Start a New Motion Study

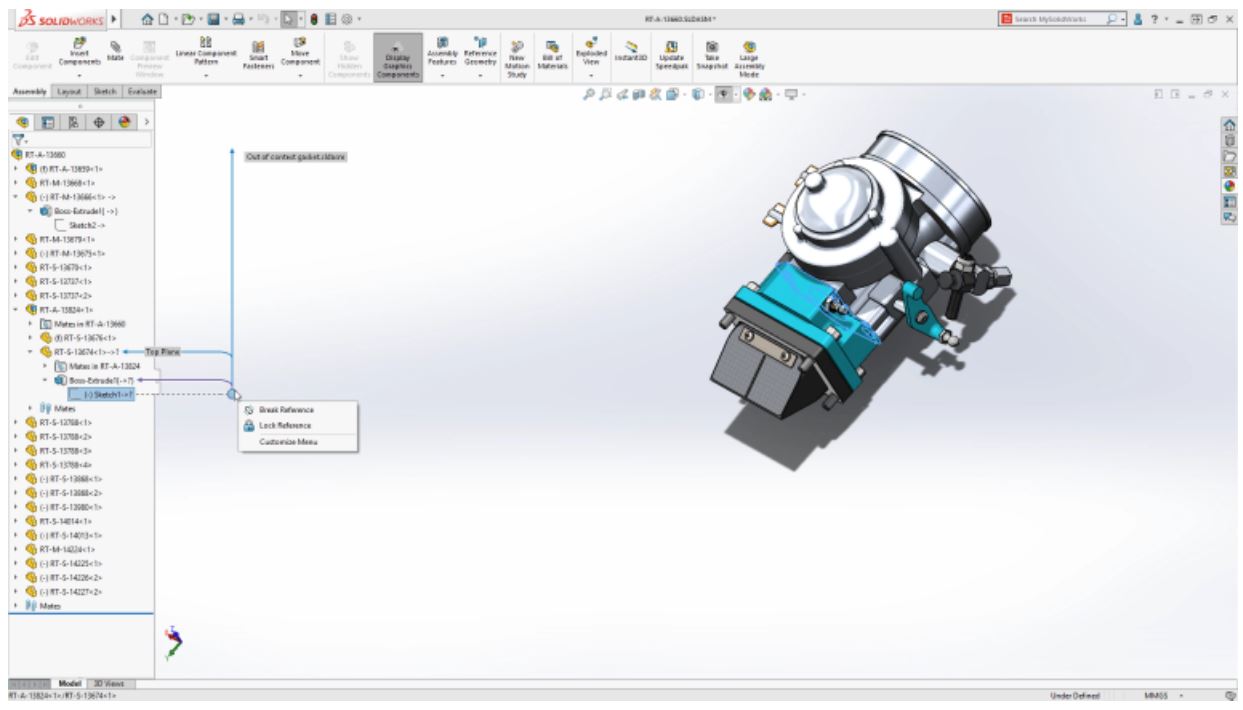518,51
